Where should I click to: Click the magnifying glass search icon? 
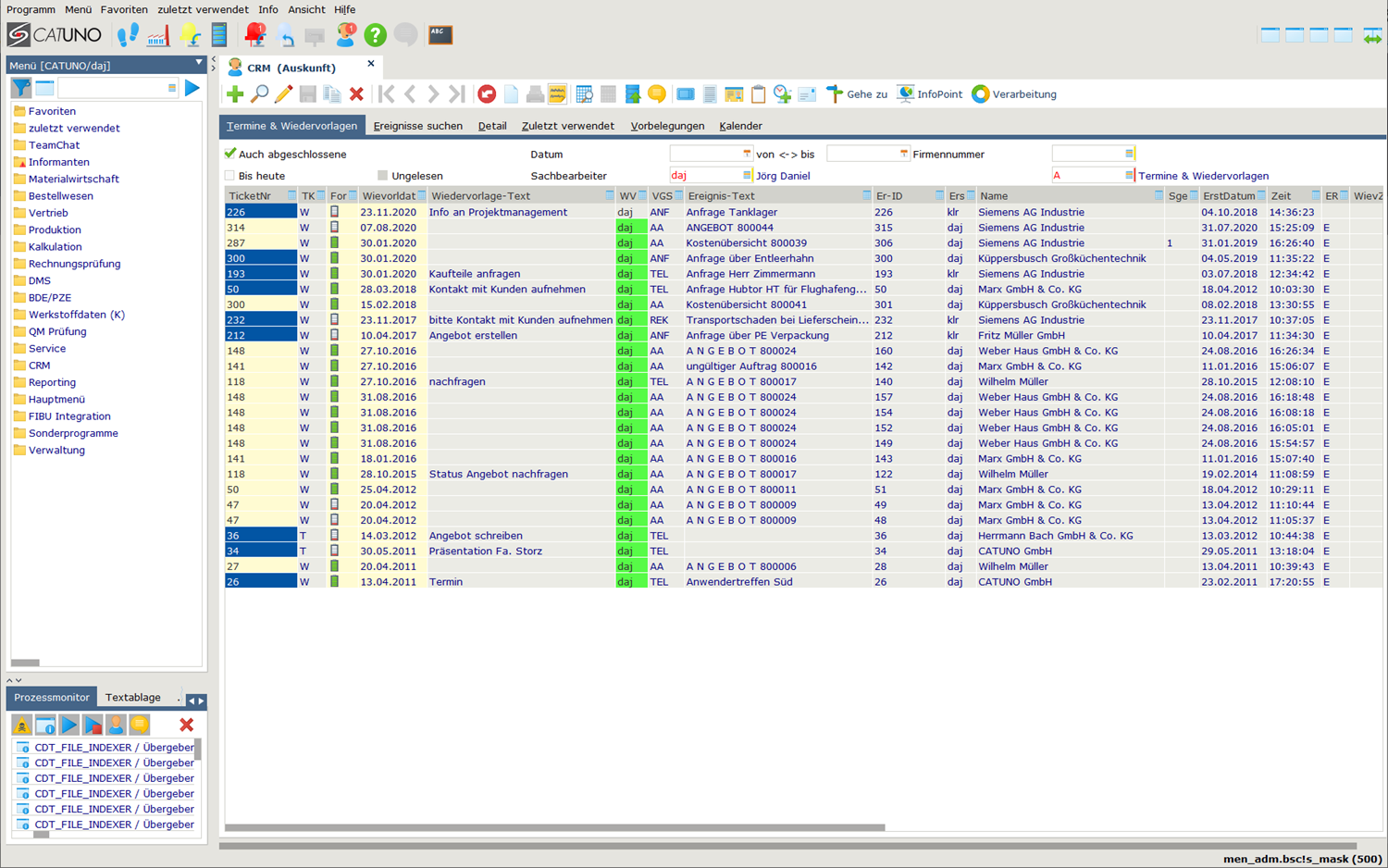260,94
